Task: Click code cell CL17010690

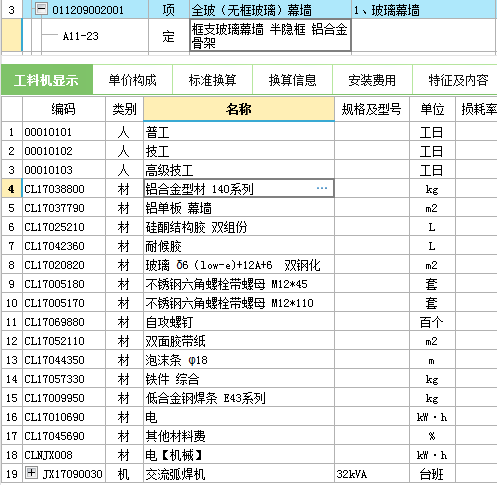Action: pyautogui.click(x=64, y=417)
